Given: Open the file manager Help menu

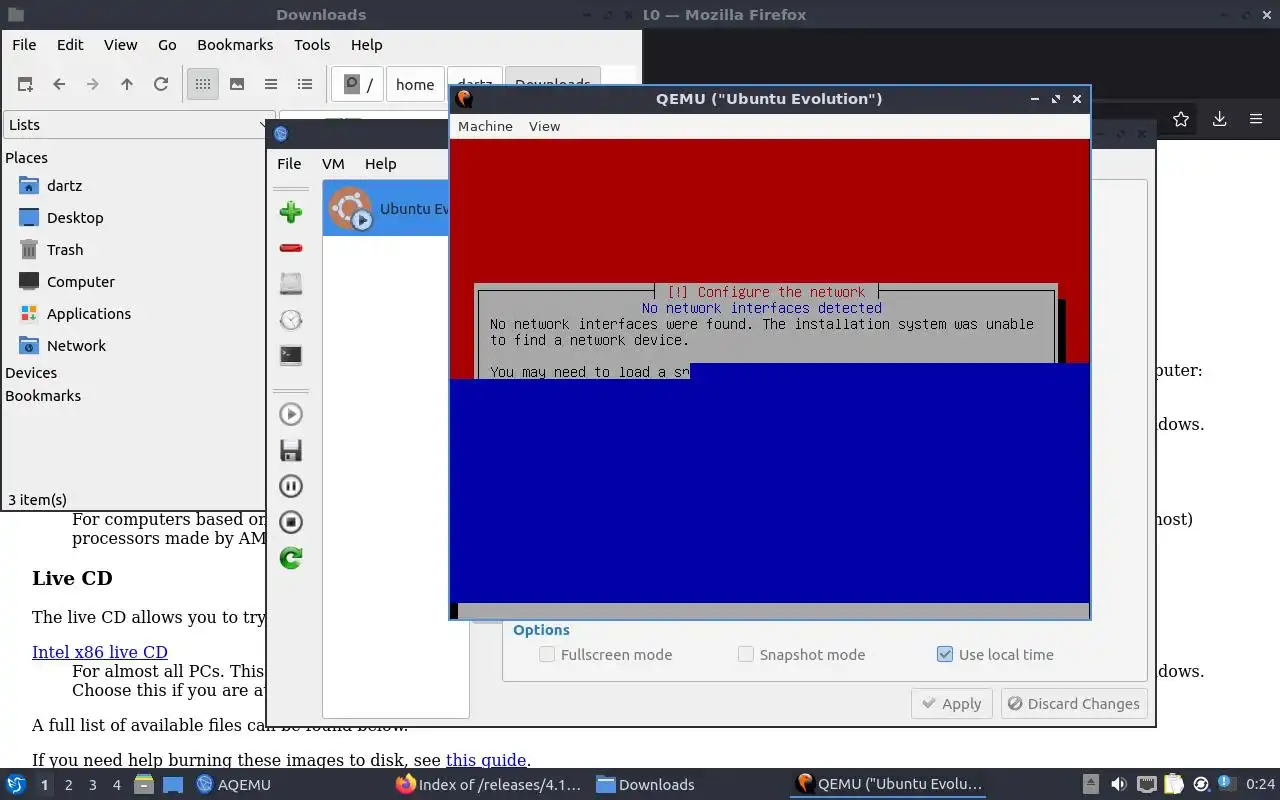Looking at the screenshot, I should [x=366, y=45].
